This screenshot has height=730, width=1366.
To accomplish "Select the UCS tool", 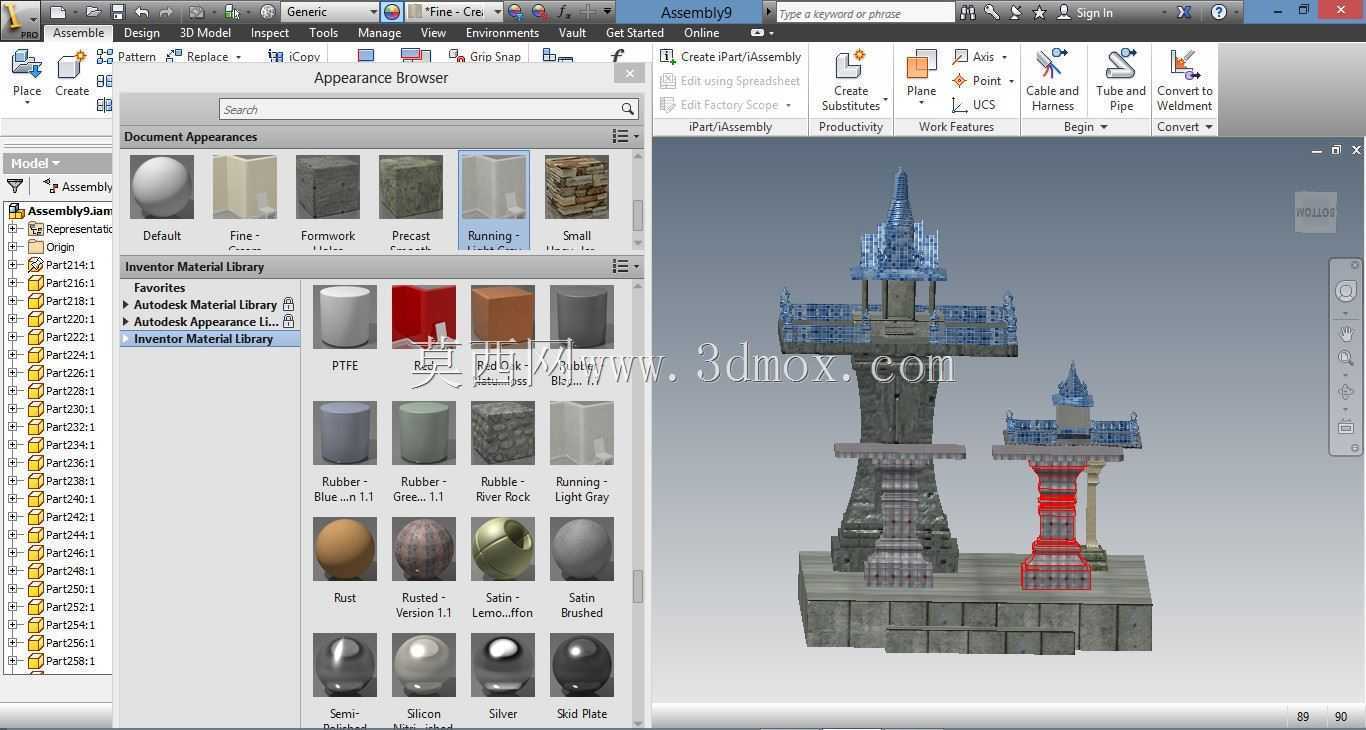I will [975, 105].
